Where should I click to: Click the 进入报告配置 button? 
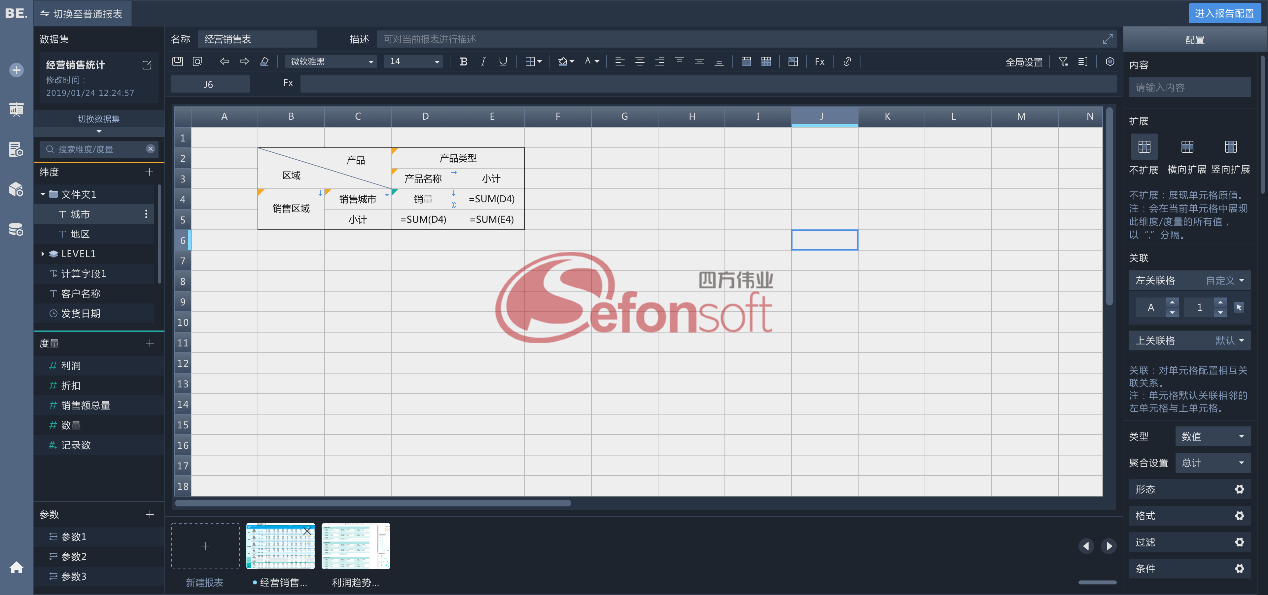point(1223,13)
